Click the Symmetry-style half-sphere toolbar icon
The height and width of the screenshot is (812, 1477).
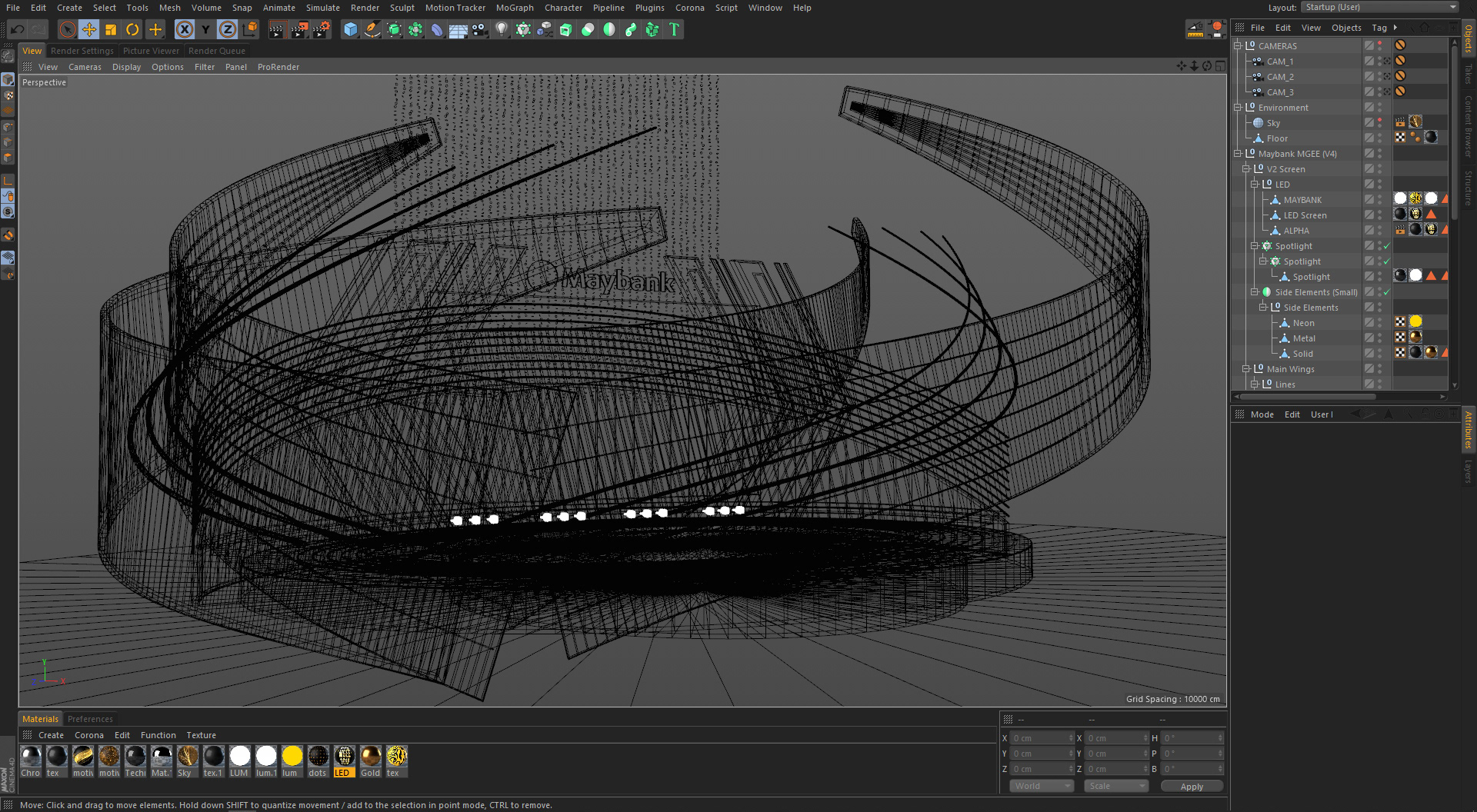point(609,29)
